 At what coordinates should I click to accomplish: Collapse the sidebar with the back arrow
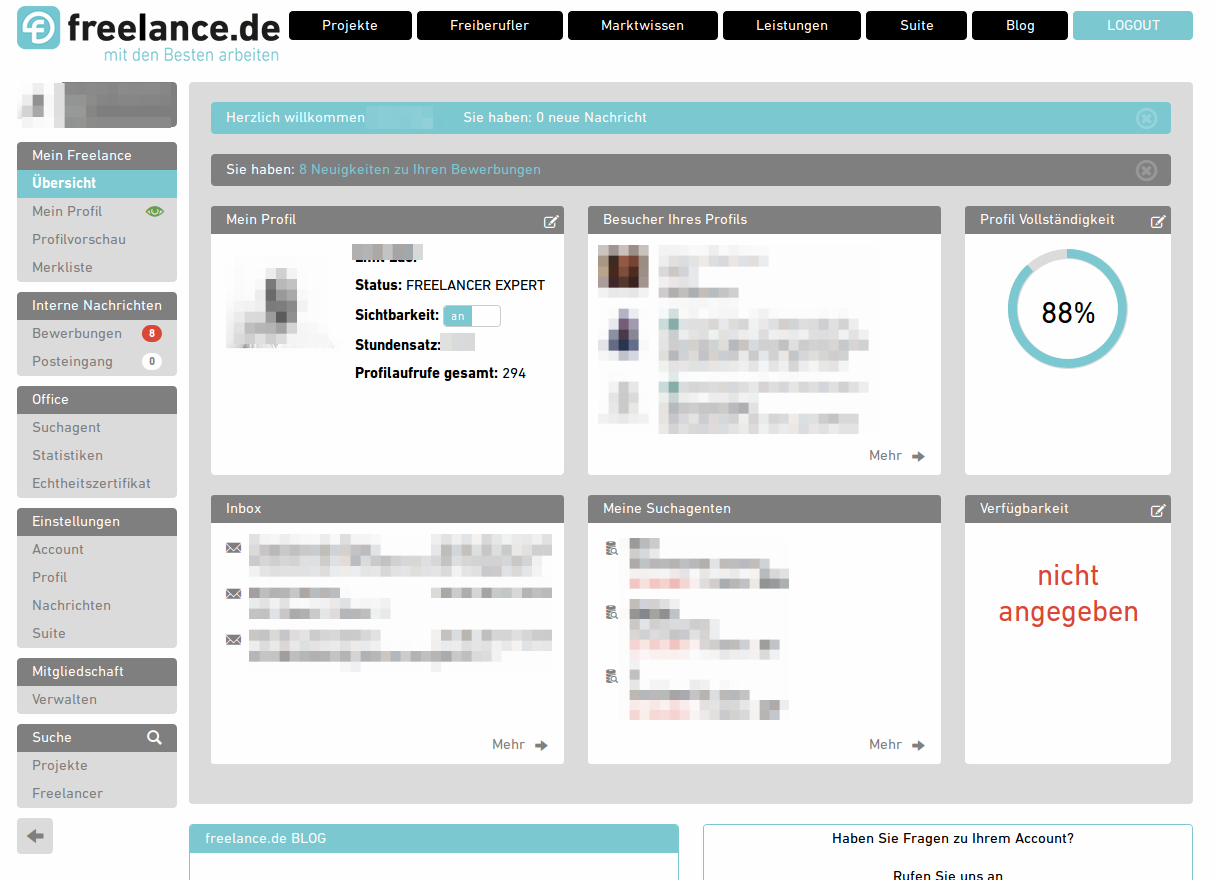click(x=35, y=836)
